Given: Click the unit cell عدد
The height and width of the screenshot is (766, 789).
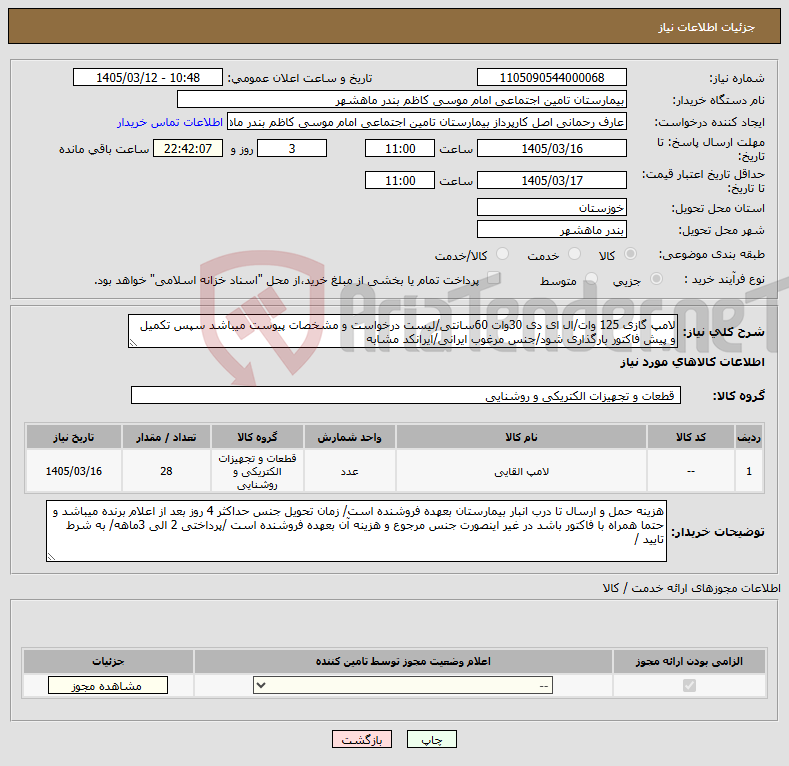Looking at the screenshot, I should pyautogui.click(x=349, y=471).
